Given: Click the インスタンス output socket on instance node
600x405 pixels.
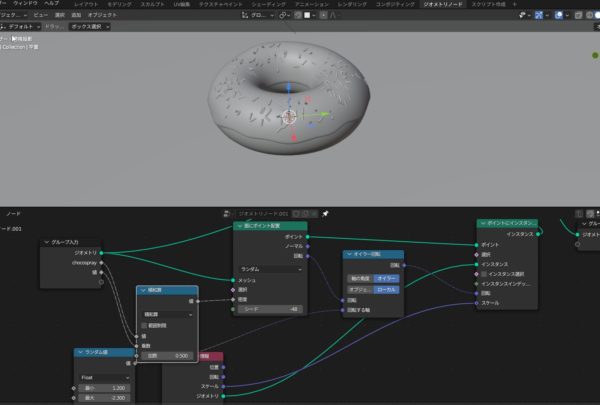Looking at the screenshot, I should click(x=539, y=233).
